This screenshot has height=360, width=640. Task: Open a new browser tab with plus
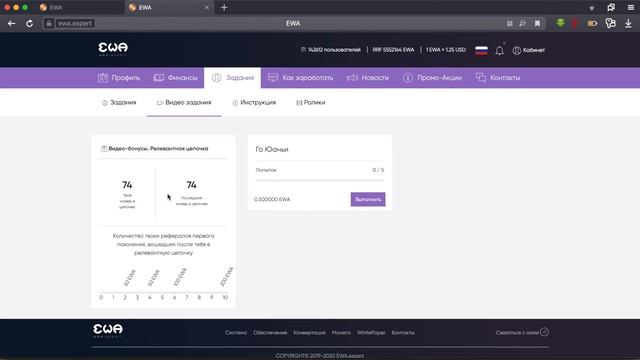coord(224,8)
